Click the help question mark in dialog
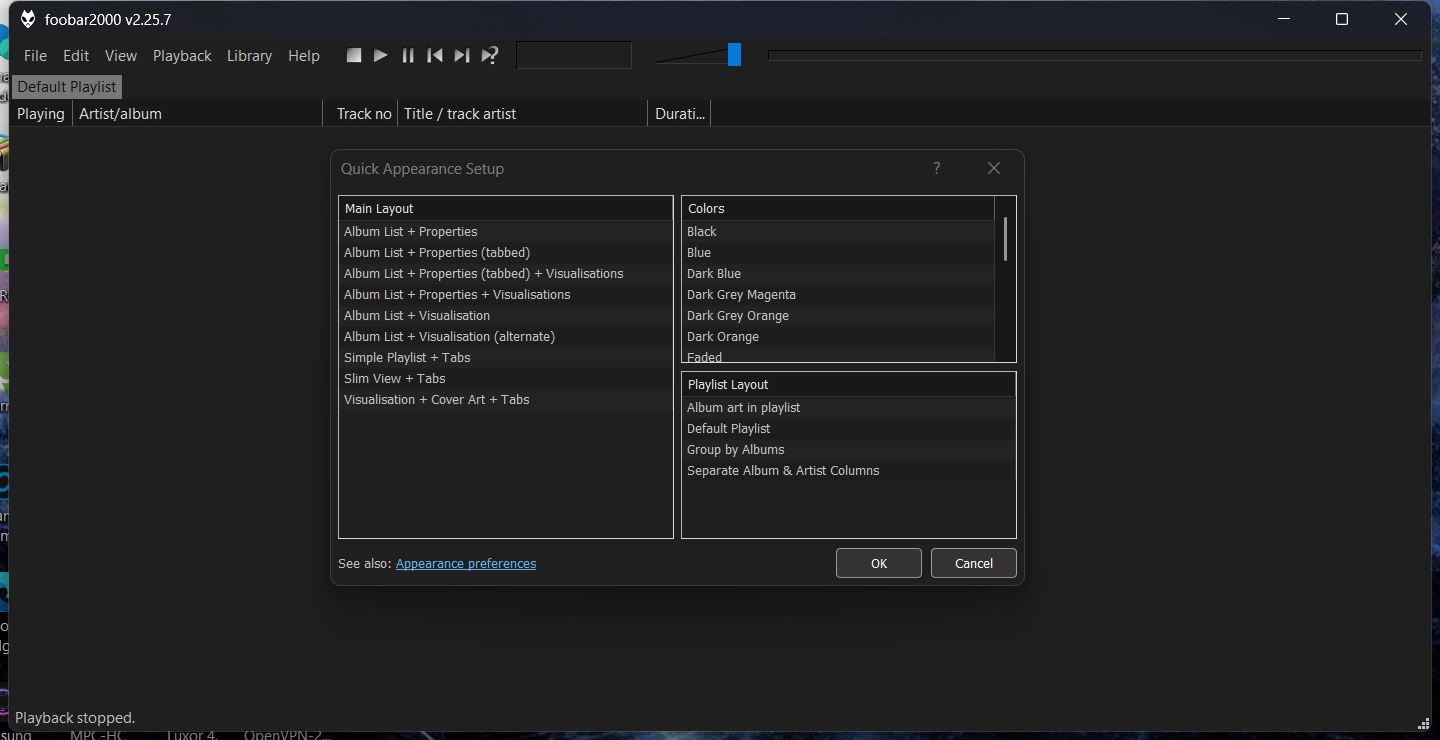This screenshot has width=1440, height=740. point(937,168)
